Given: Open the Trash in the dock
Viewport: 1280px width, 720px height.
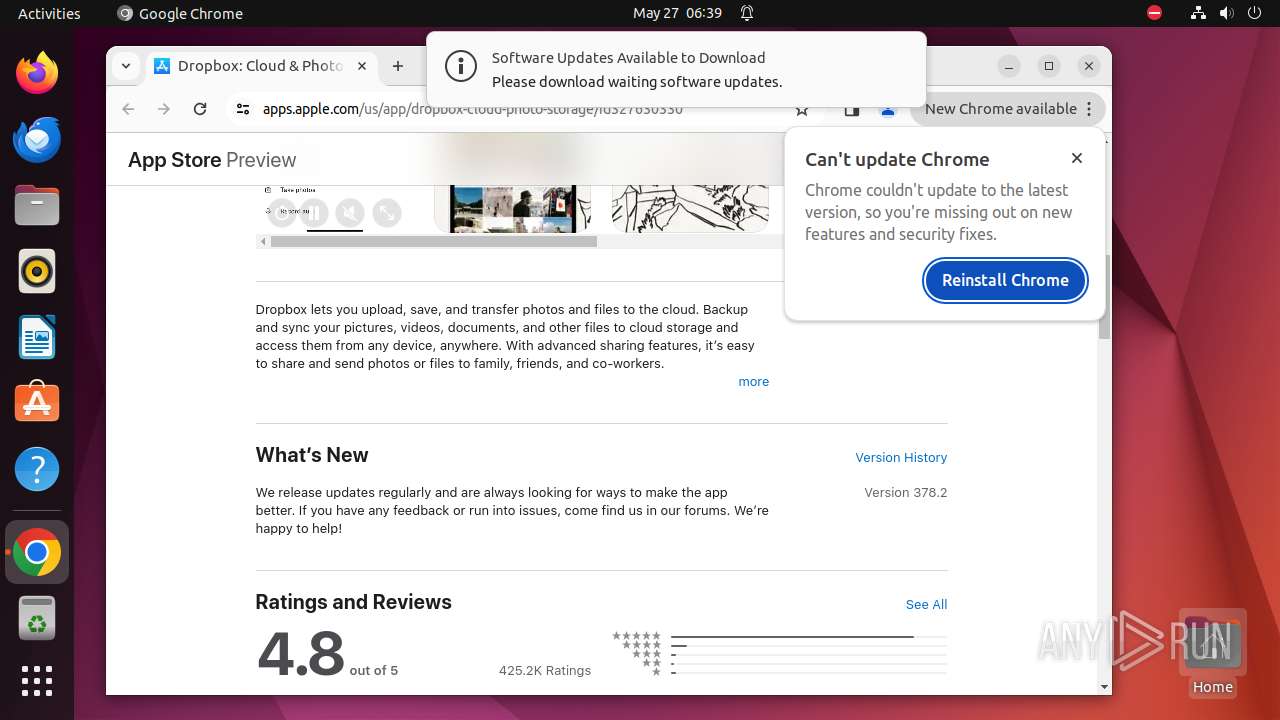Looking at the screenshot, I should 37,618.
